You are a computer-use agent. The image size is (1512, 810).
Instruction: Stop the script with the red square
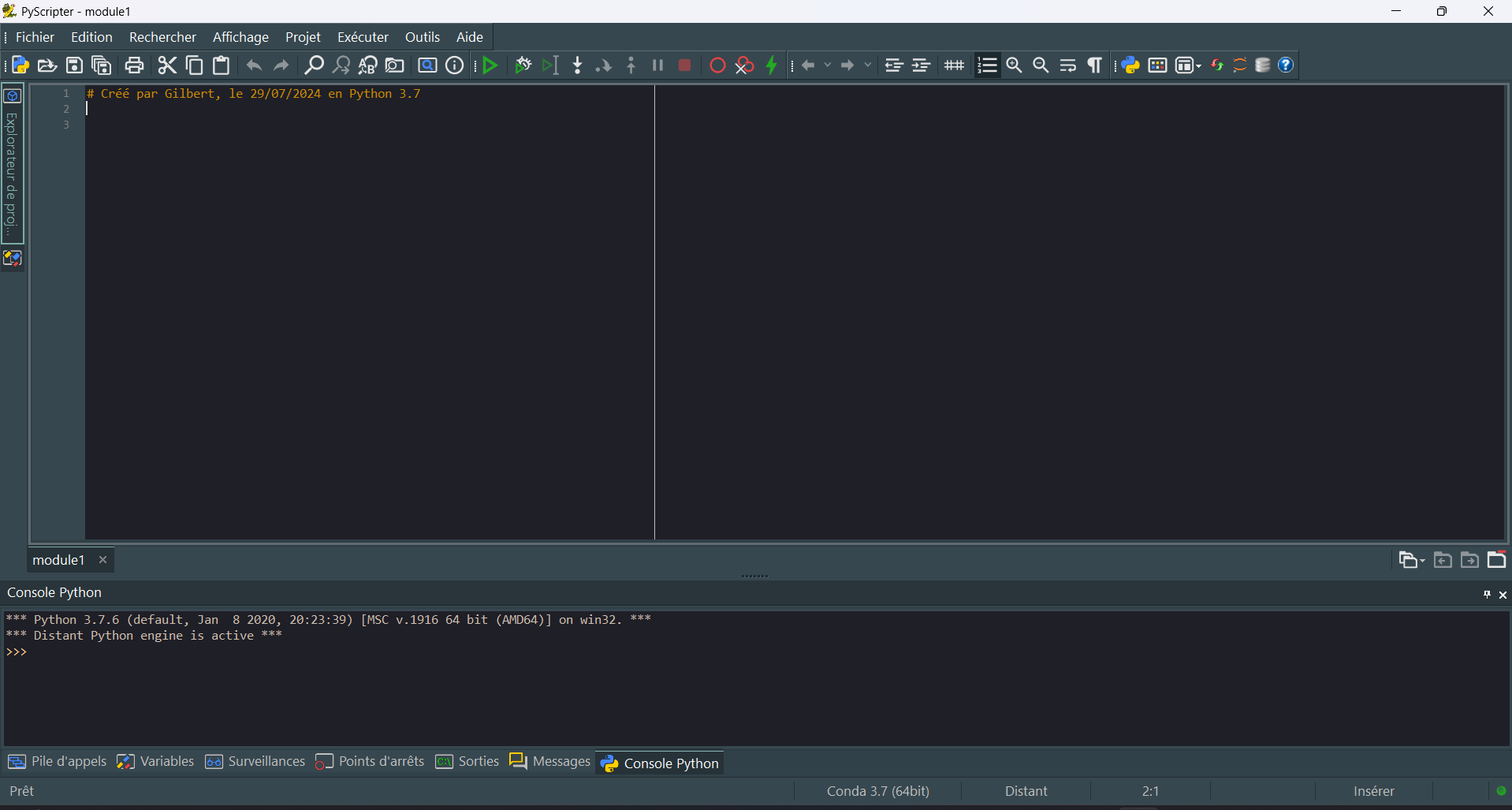click(x=685, y=65)
